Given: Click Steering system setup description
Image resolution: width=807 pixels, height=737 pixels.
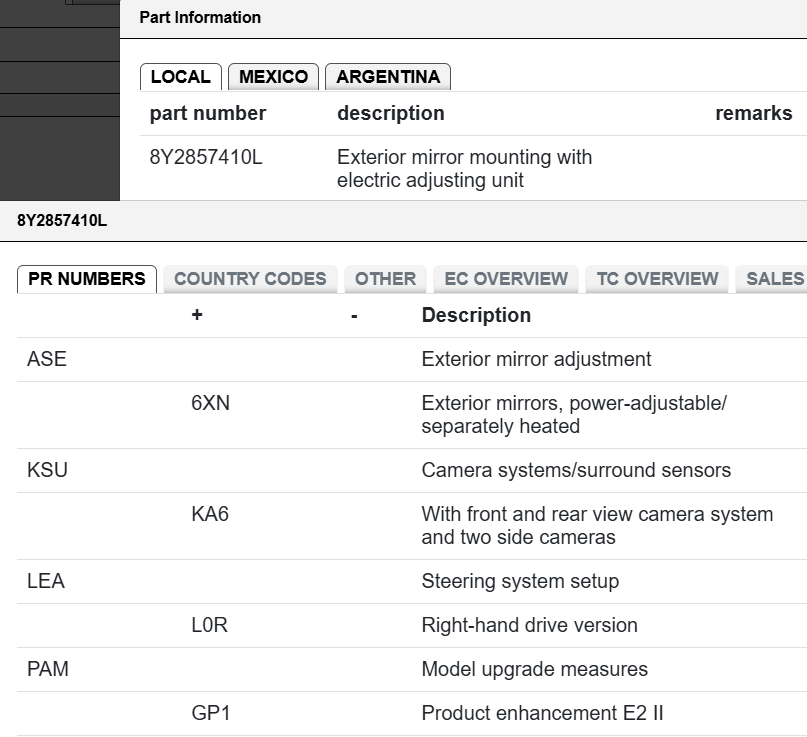Looking at the screenshot, I should pos(520,582).
